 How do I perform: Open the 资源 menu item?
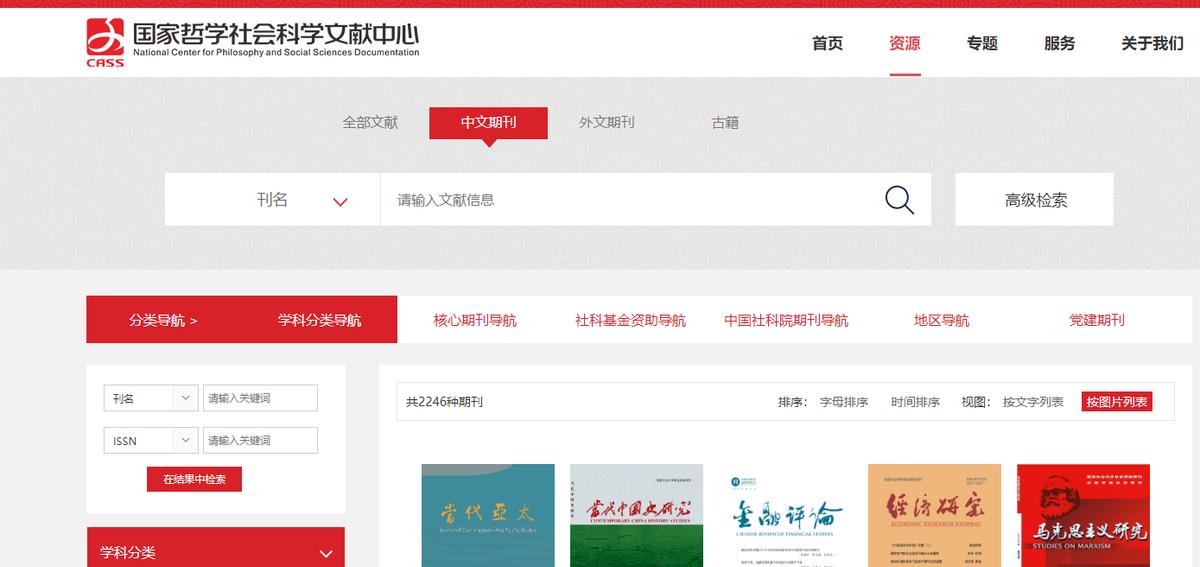coord(904,43)
